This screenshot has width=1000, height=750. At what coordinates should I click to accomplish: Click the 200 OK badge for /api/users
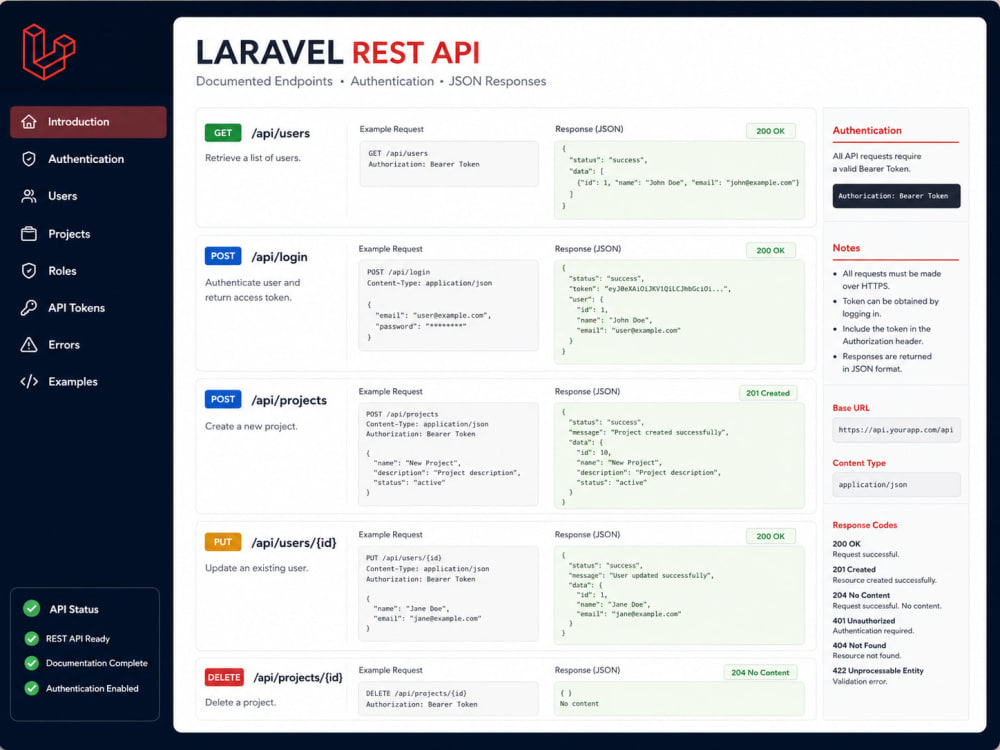(770, 131)
